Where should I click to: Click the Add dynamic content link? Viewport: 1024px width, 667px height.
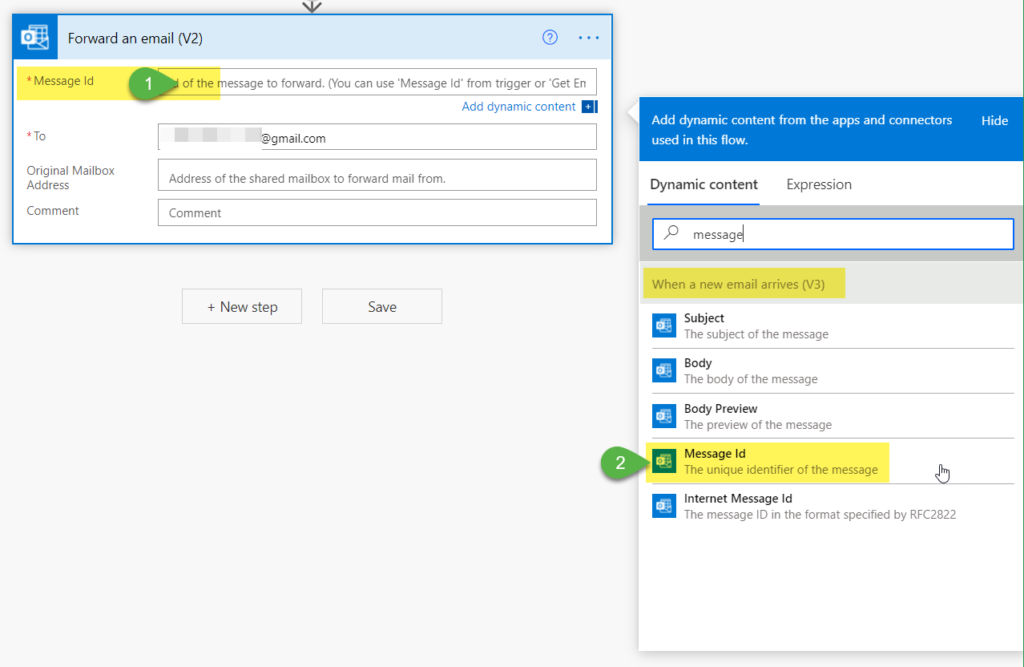pyautogui.click(x=519, y=106)
